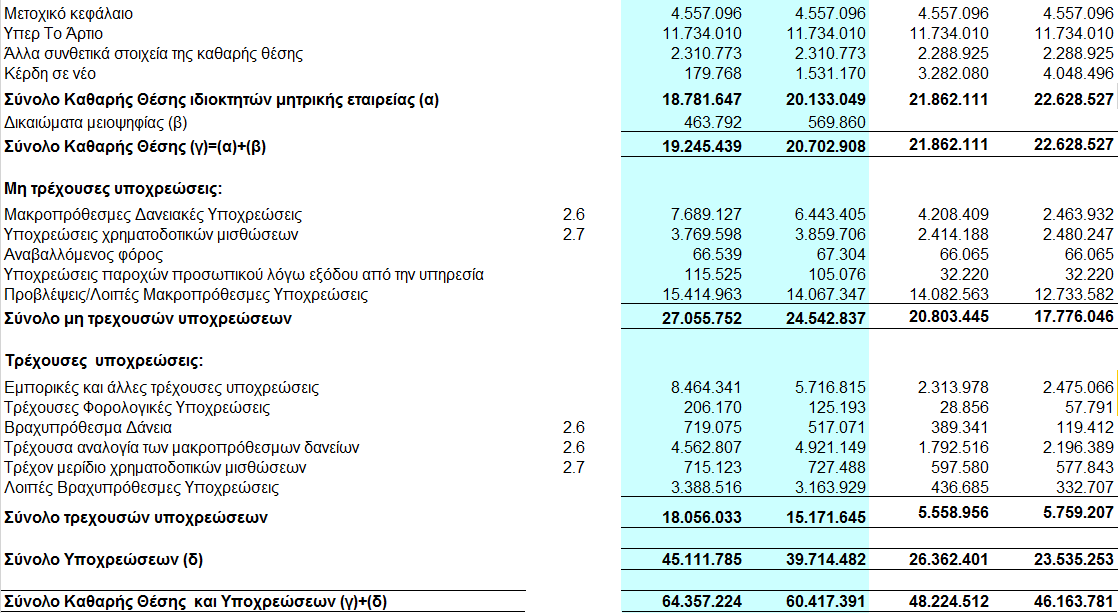
Task: Select the long-term loans value 7.689.127
Action: 707,215
